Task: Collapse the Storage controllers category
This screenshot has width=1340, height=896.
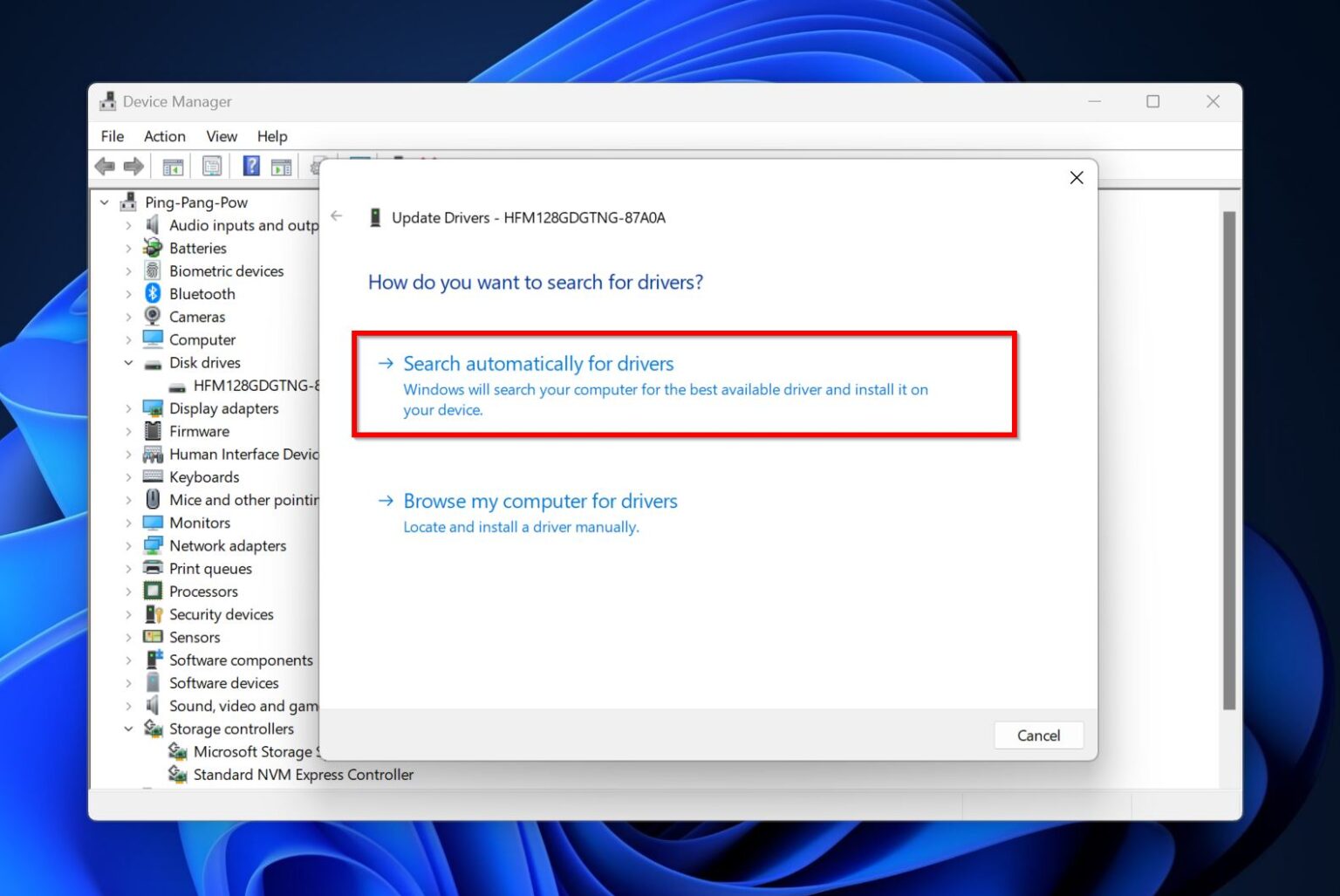Action: 128,728
